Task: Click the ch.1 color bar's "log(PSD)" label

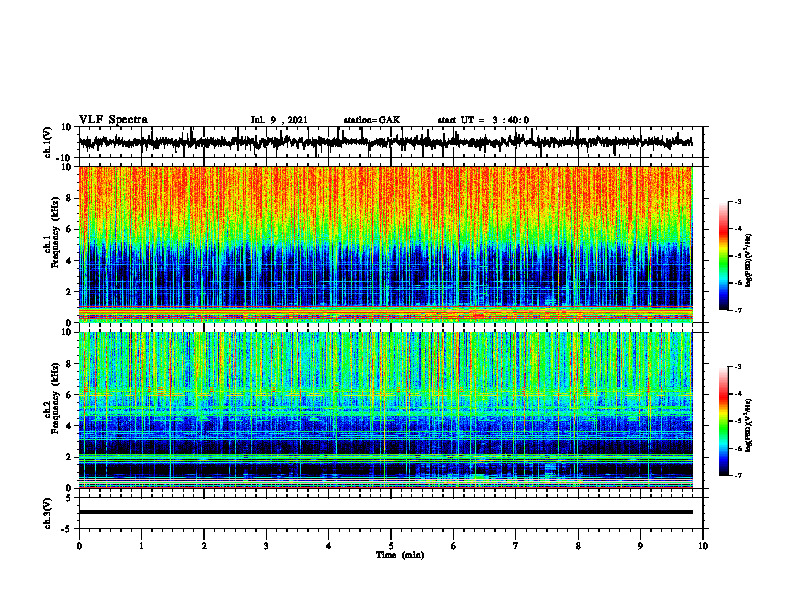Action: tap(748, 260)
